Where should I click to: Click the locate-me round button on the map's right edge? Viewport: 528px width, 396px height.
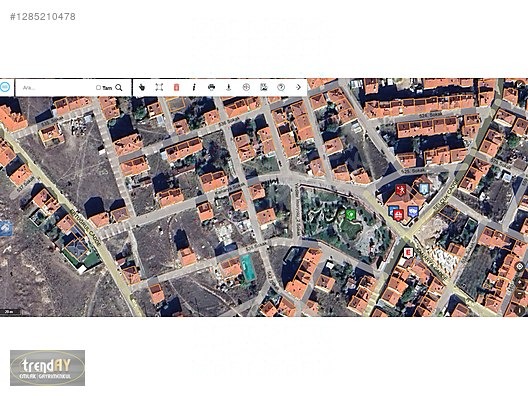click(x=520, y=267)
